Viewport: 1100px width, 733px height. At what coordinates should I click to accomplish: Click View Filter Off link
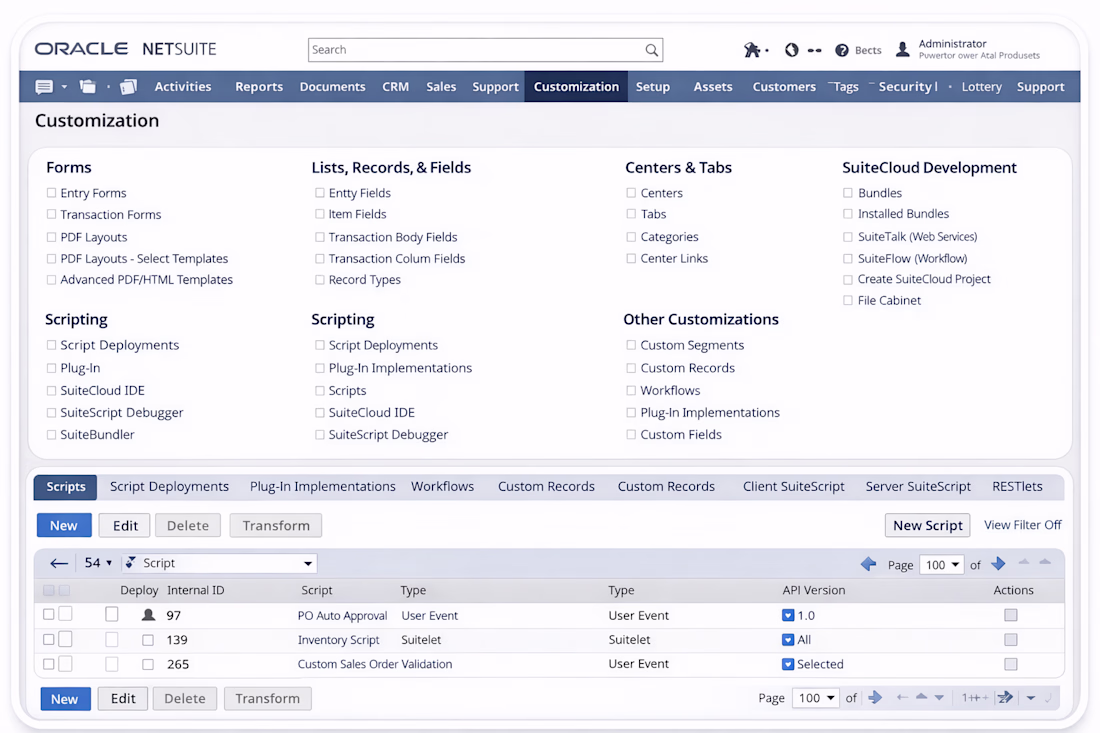1022,525
